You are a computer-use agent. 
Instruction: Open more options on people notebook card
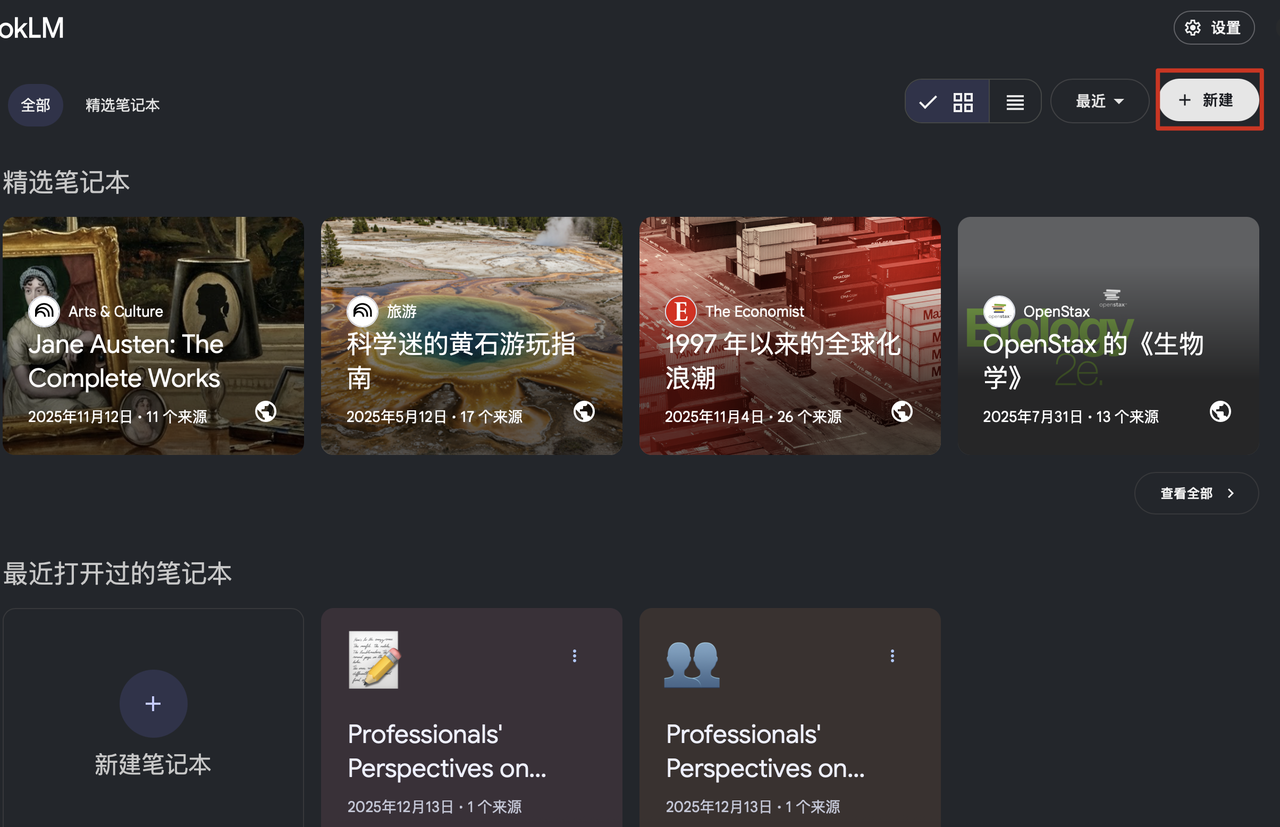[x=892, y=656]
